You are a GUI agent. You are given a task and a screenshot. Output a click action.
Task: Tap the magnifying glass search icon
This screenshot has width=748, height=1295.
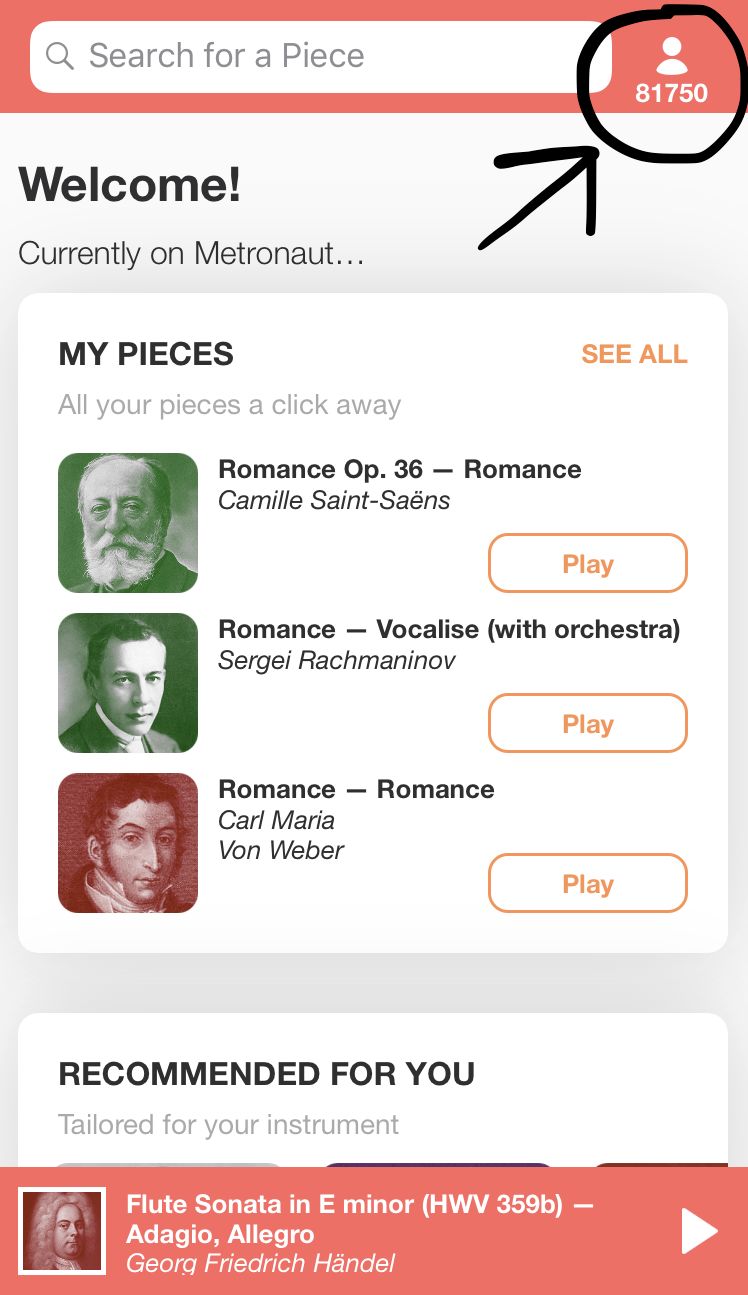60,56
